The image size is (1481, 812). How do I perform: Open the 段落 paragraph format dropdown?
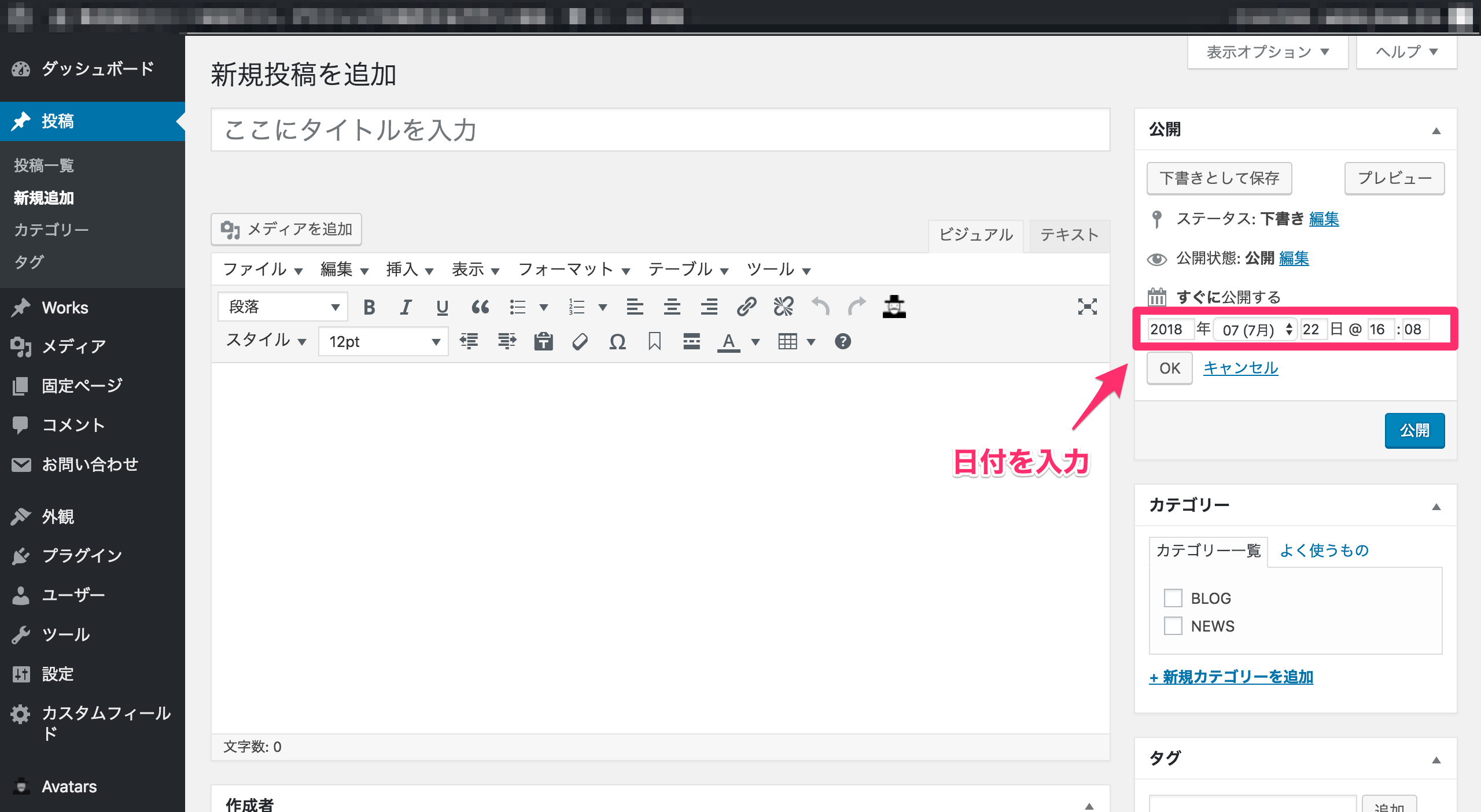click(x=283, y=307)
